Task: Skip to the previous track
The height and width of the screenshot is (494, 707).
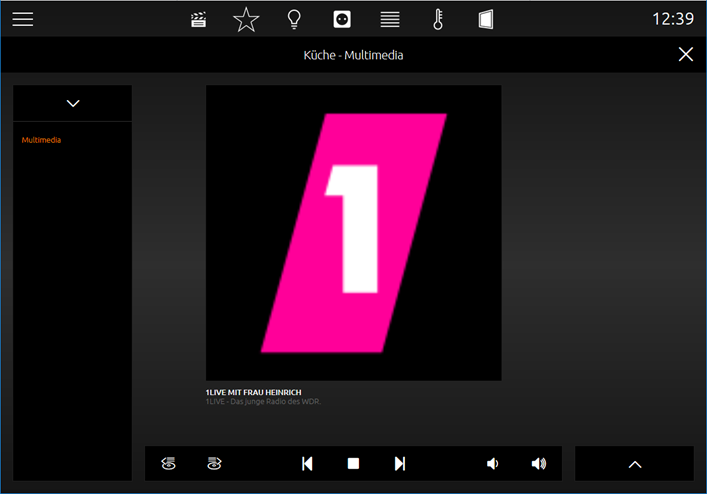Action: pyautogui.click(x=307, y=463)
